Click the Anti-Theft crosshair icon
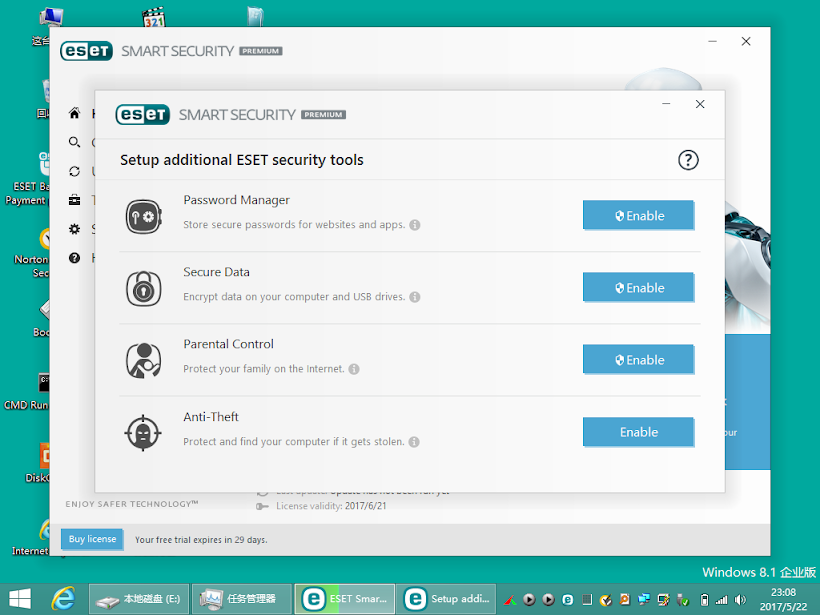This screenshot has height=615, width=820. pos(143,433)
